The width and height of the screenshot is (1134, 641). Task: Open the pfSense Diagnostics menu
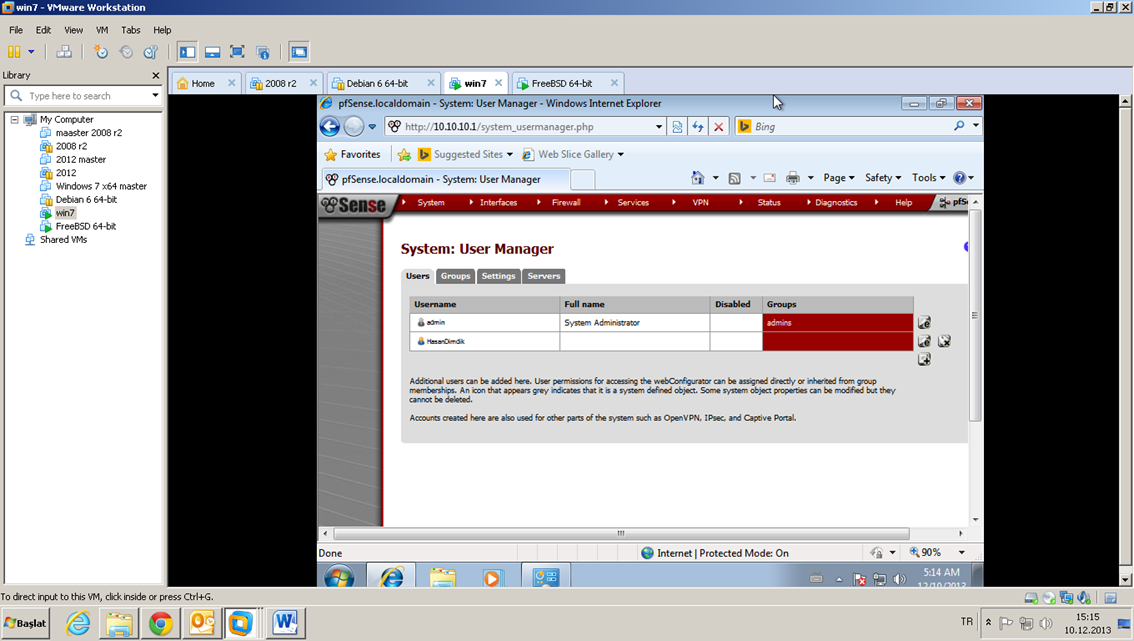(836, 203)
